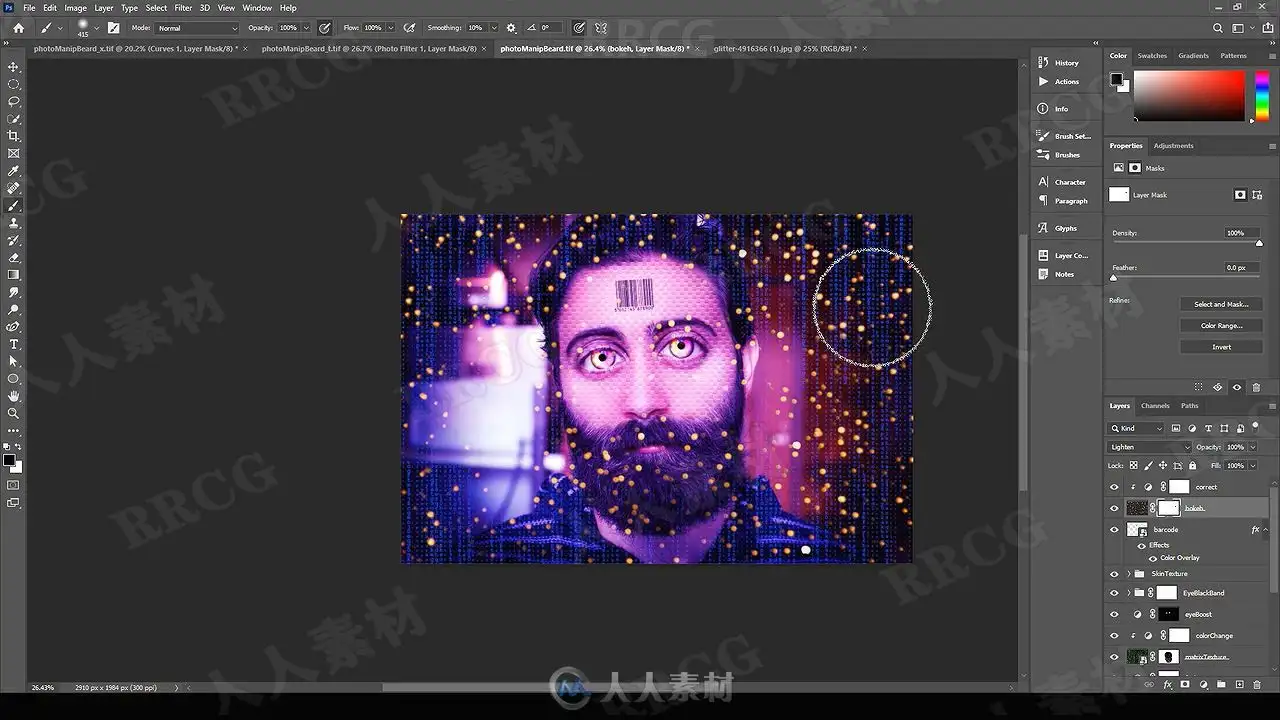Viewport: 1280px width, 720px height.
Task: Expand the SkinTexture group
Action: pyautogui.click(x=1128, y=574)
